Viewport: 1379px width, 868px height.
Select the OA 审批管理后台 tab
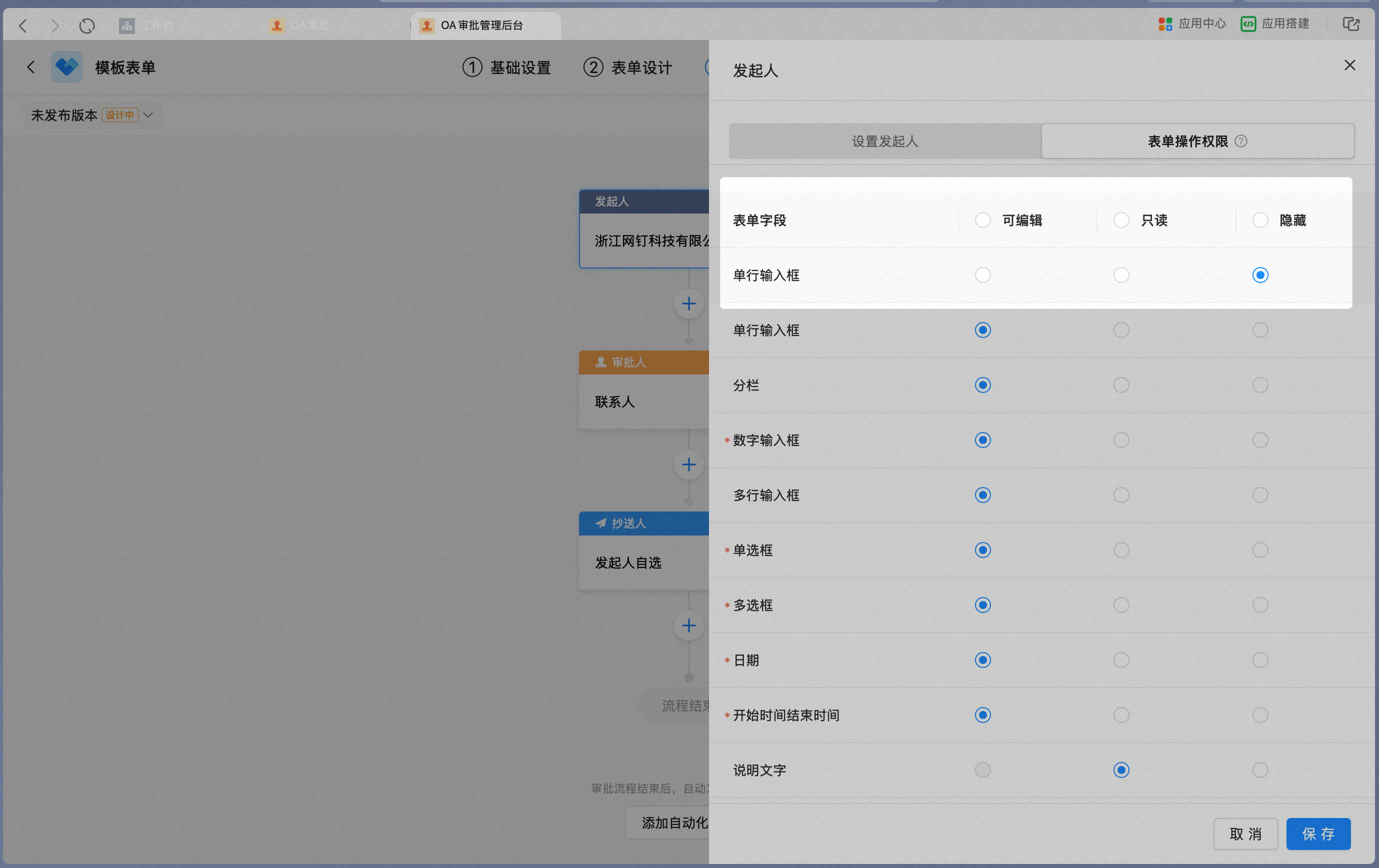485,26
